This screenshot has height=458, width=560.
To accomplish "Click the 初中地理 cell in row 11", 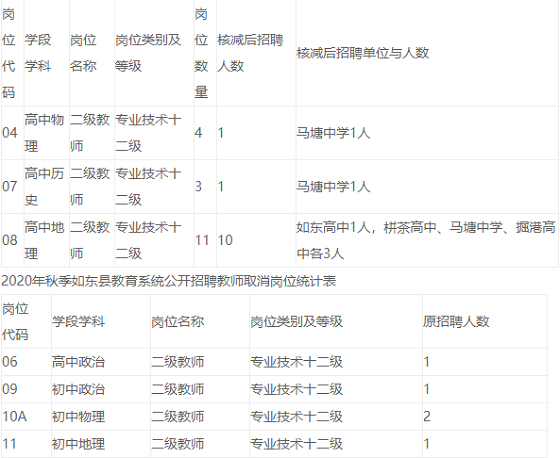I will tap(101, 444).
